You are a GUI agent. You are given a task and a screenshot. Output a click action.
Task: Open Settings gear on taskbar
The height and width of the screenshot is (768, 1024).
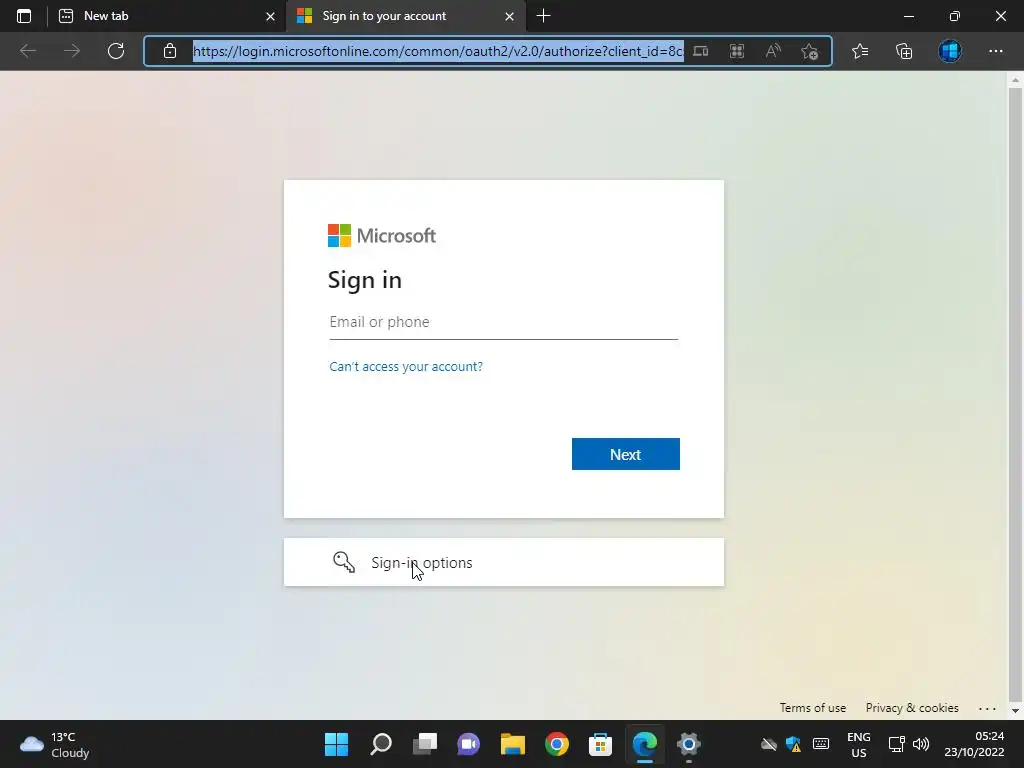coord(688,744)
